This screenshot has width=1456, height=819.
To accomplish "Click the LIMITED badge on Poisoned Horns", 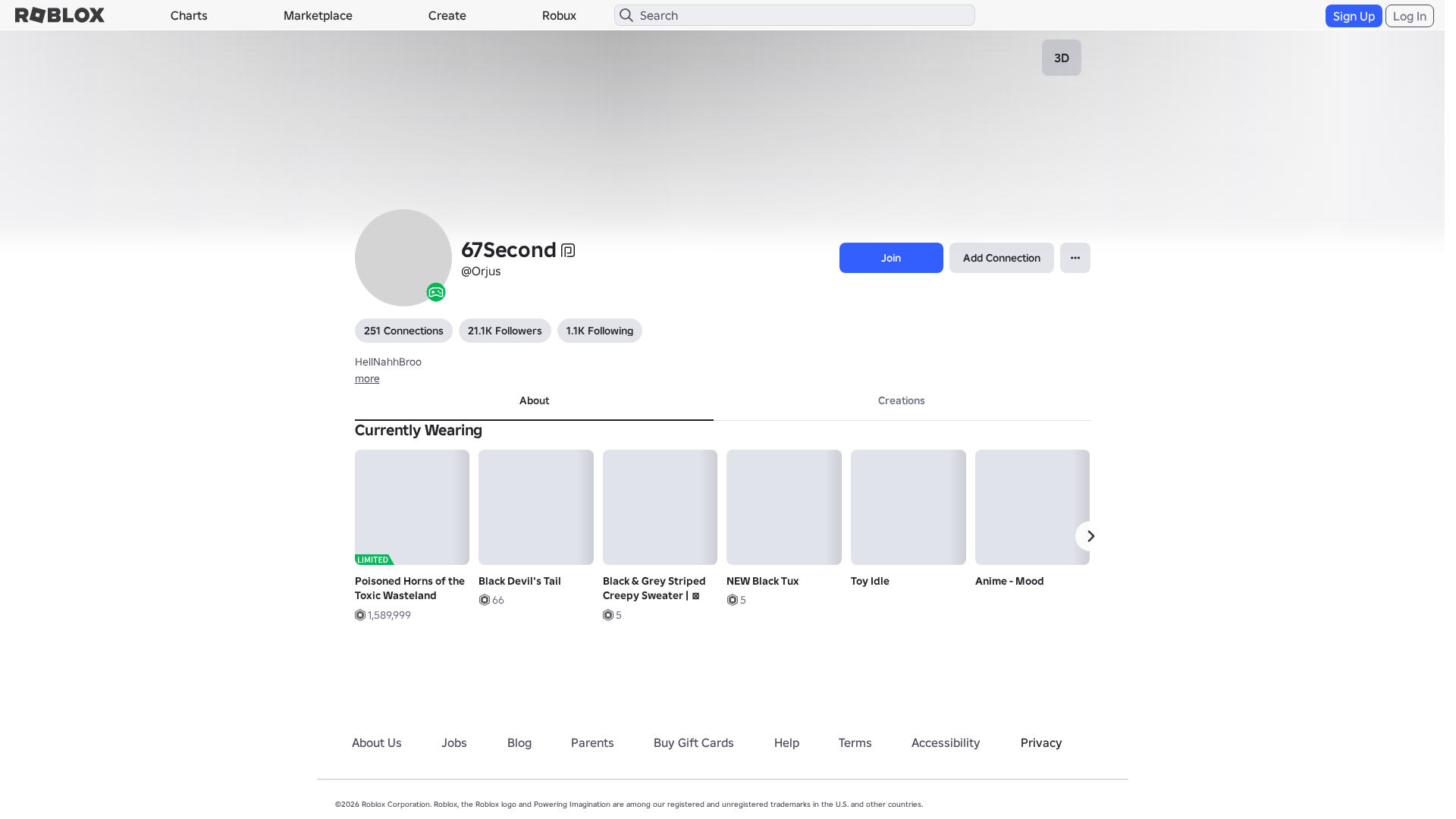I will [x=374, y=560].
